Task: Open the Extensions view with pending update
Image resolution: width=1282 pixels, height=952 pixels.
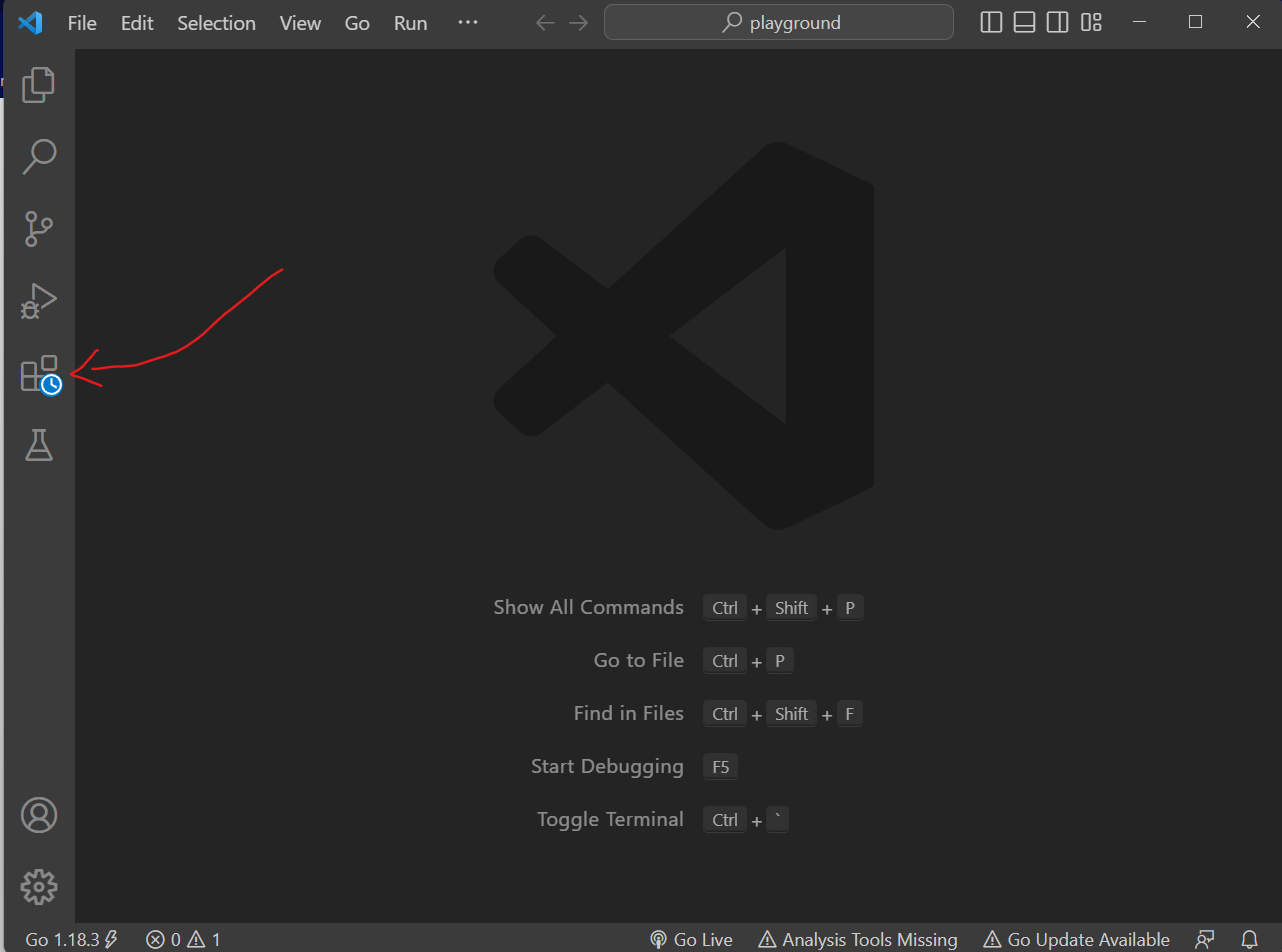Action: [38, 373]
